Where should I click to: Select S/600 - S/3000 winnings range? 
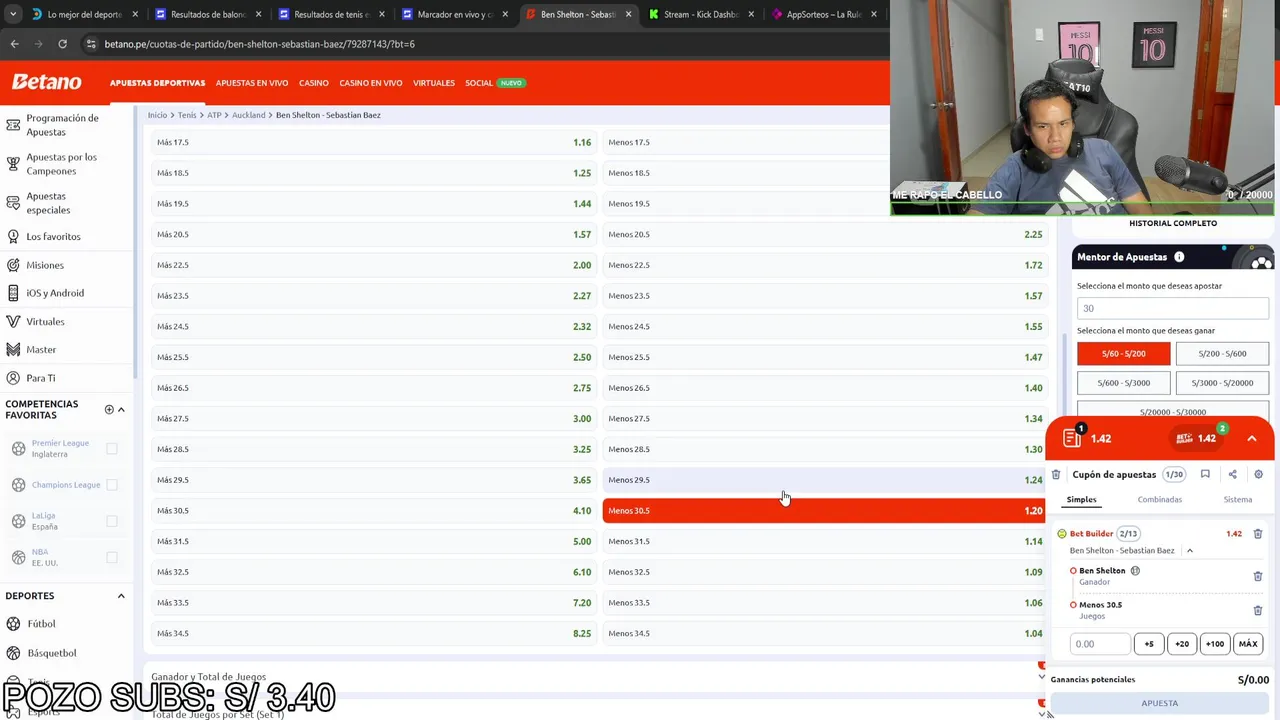click(1123, 382)
